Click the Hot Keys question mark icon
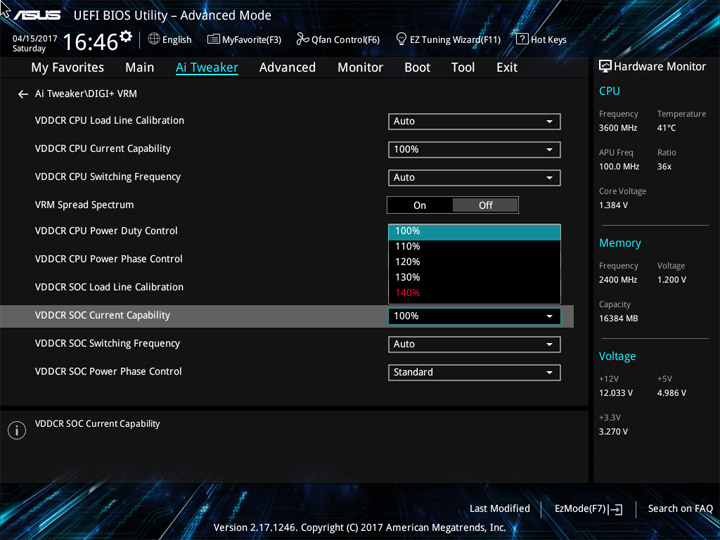This screenshot has height=540, width=720. pyautogui.click(x=522, y=39)
